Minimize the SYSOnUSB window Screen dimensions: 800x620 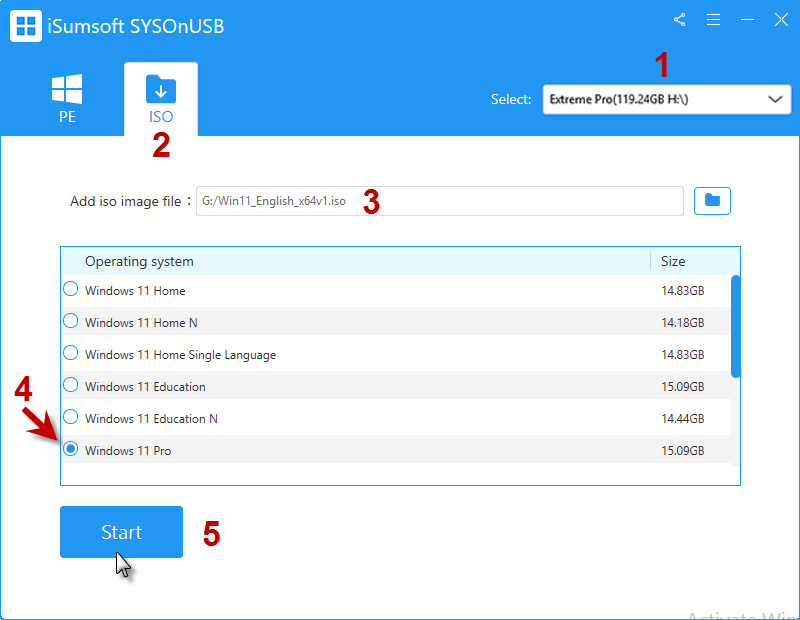point(747,20)
